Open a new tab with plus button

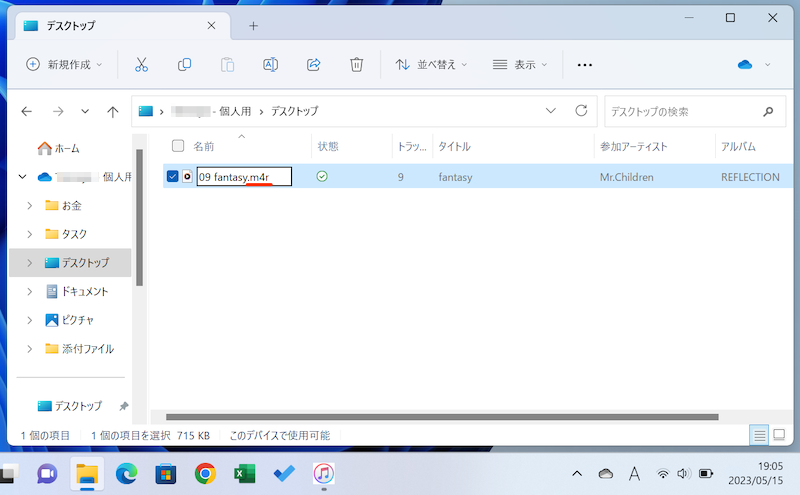pos(253,25)
